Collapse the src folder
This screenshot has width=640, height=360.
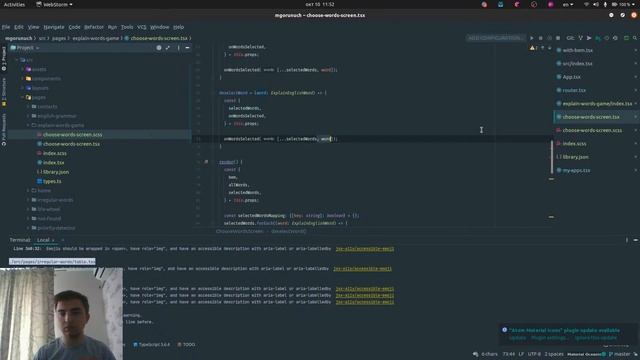pos(17,60)
